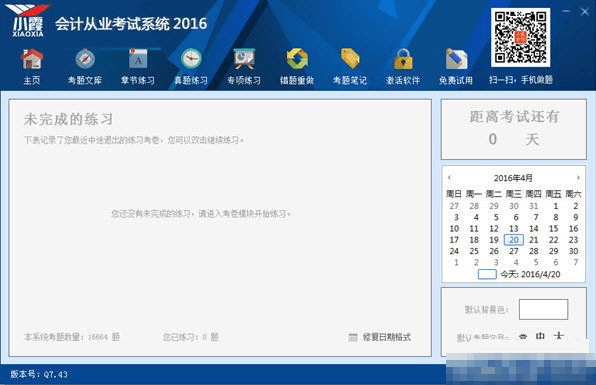Select April 1 in calendar

point(556,206)
